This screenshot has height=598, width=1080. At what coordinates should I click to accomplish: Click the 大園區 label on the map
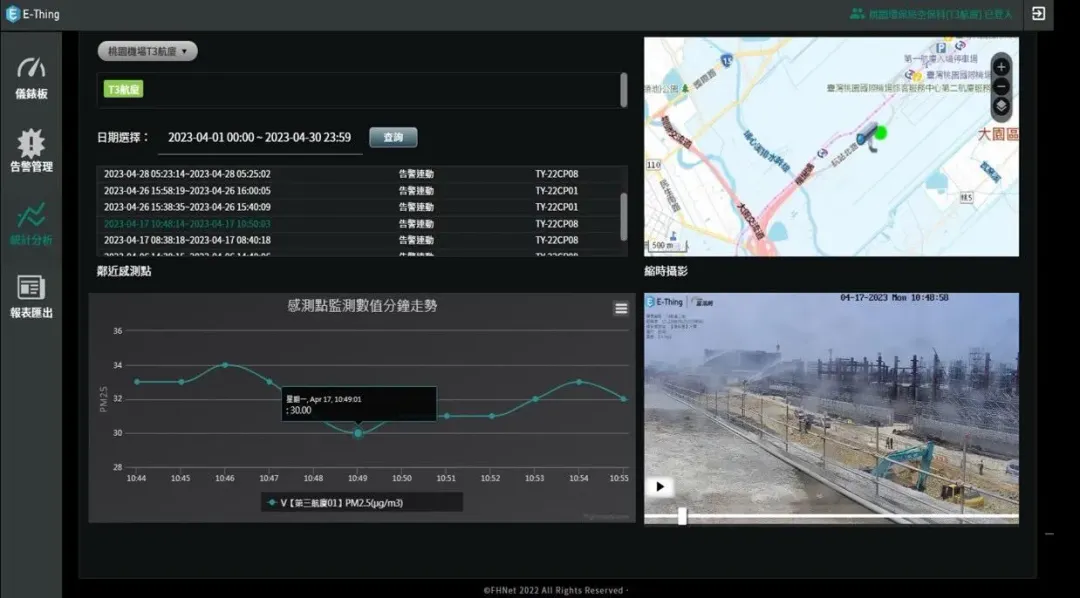(997, 134)
